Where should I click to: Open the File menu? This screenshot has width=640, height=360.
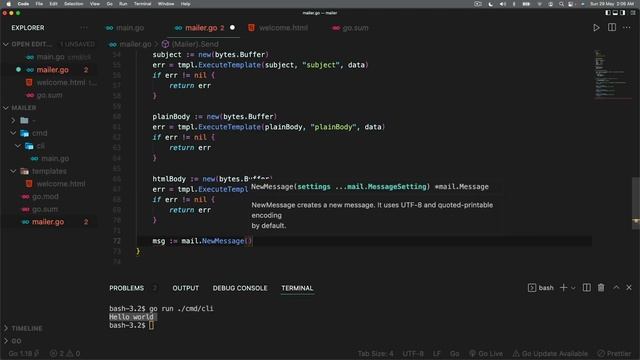[x=39, y=4]
